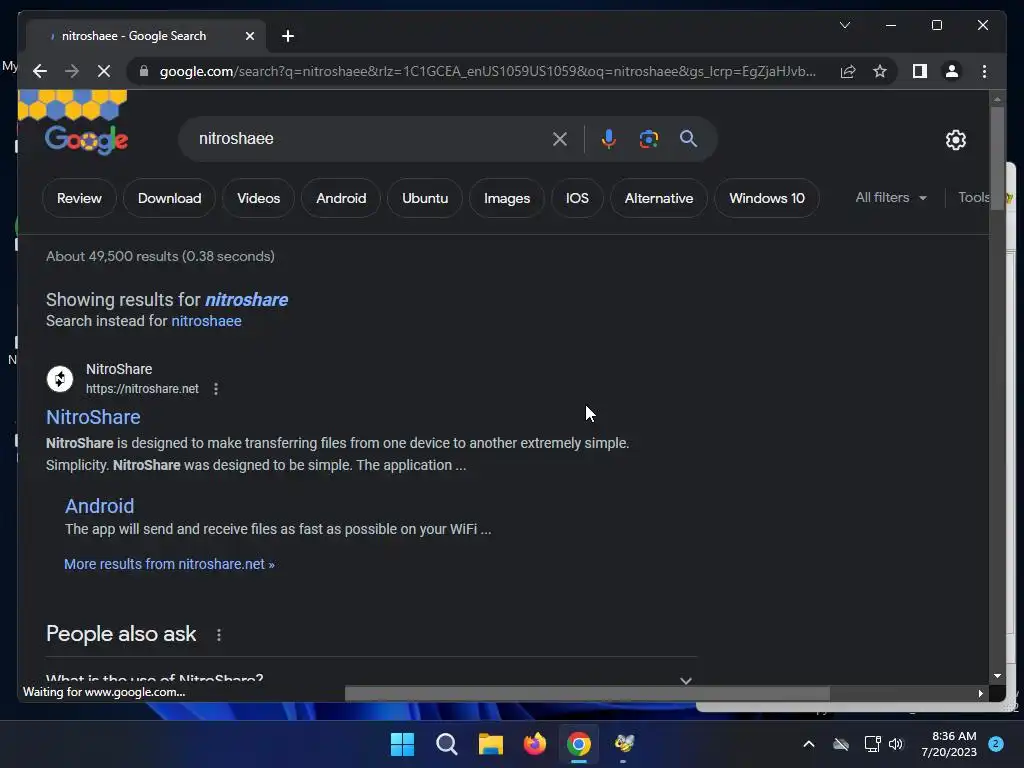Go back to the previous page
The image size is (1024, 768).
click(40, 71)
